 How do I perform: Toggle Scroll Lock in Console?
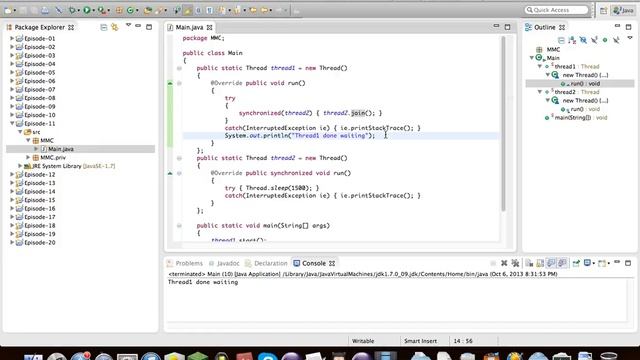(540, 263)
